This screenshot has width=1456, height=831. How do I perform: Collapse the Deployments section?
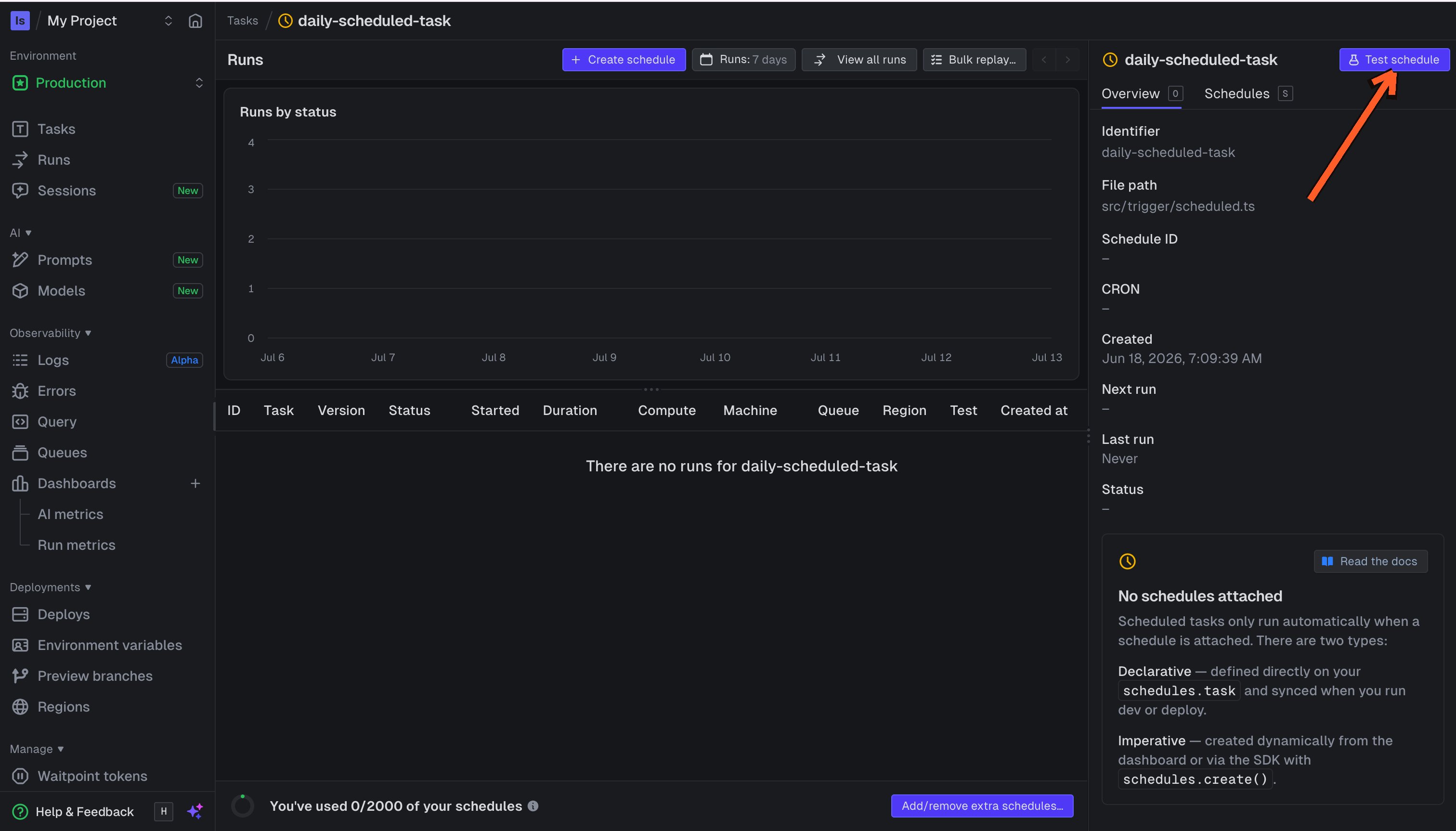point(50,587)
